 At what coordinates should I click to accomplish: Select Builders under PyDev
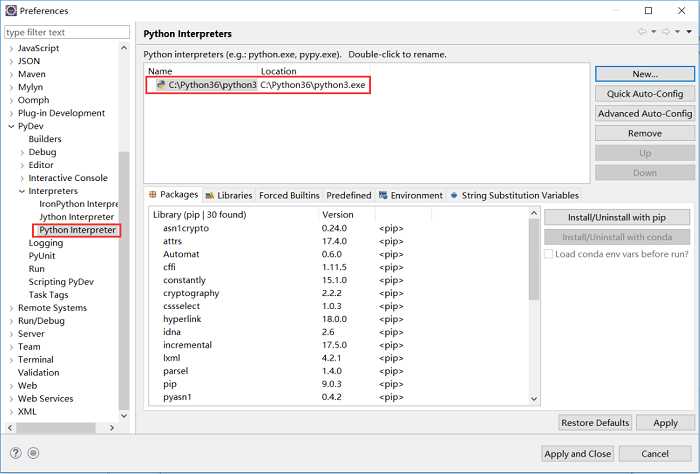pos(45,139)
